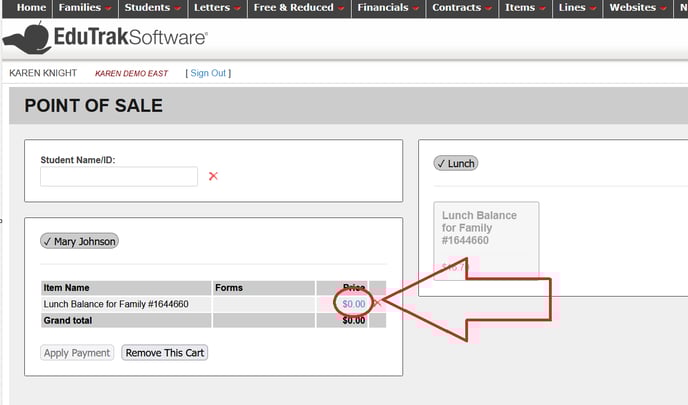Viewport: 688px width, 405px height.
Task: Open the Websites dropdown
Action: [637, 8]
